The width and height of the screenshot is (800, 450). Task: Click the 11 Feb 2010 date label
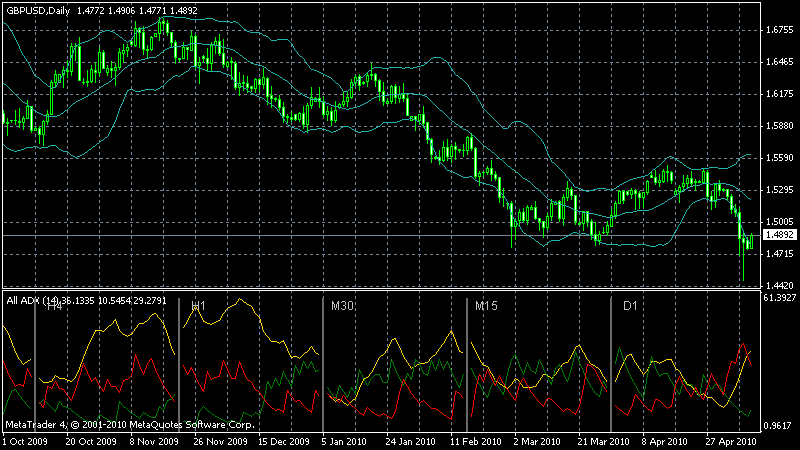(x=476, y=441)
